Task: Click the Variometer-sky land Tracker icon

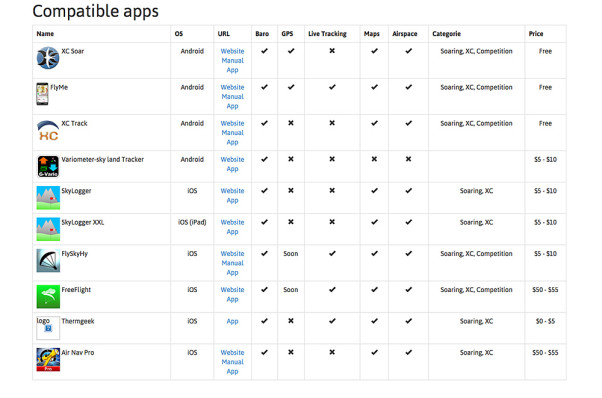Action: coord(48,166)
